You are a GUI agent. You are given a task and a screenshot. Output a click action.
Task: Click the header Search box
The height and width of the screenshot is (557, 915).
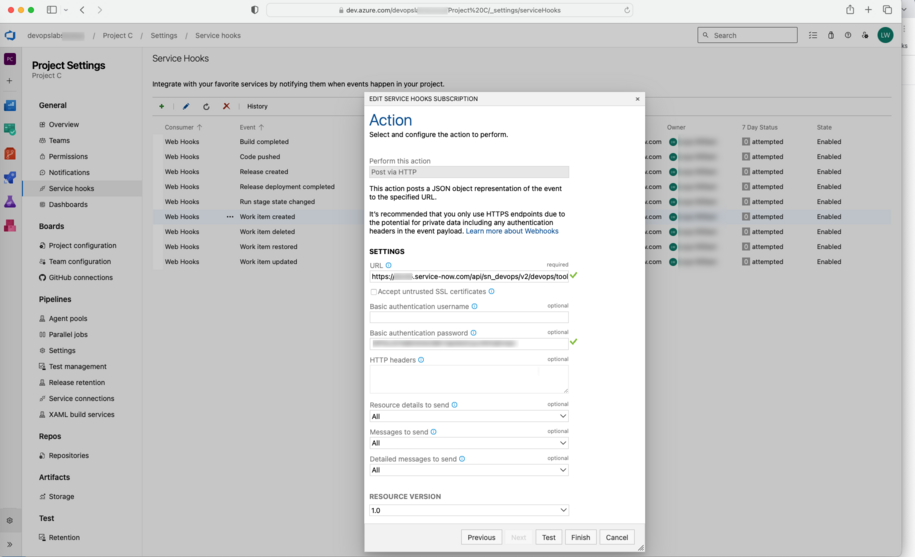tap(748, 36)
